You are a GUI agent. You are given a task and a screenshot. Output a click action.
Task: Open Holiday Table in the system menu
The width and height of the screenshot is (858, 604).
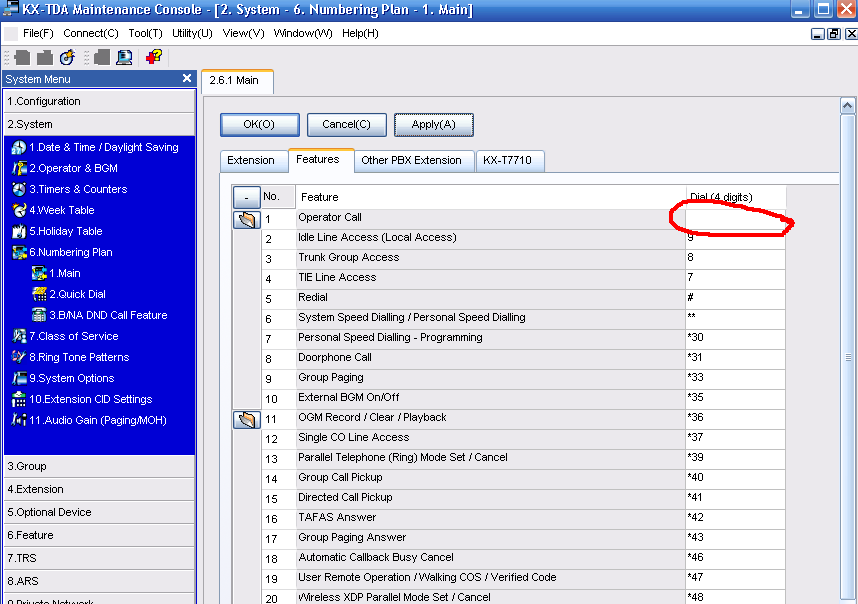[66, 231]
